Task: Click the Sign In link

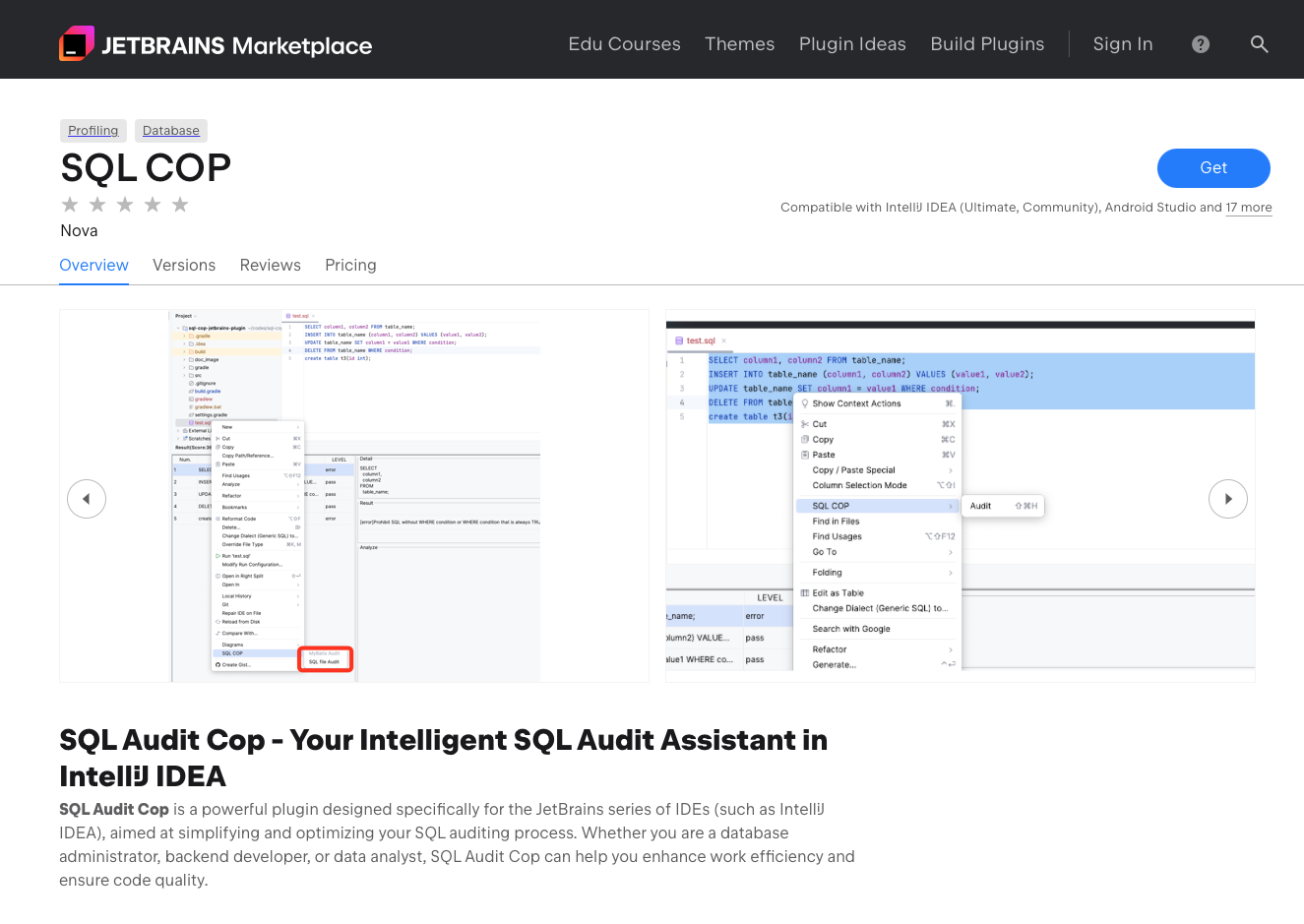Action: pyautogui.click(x=1123, y=44)
